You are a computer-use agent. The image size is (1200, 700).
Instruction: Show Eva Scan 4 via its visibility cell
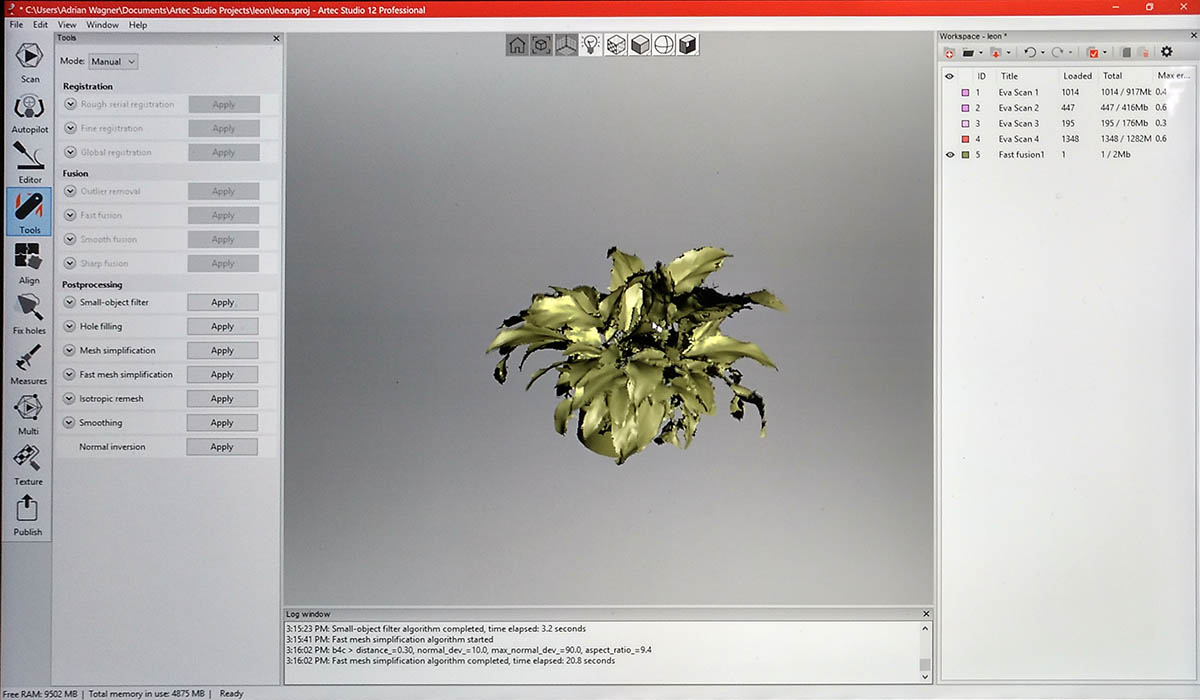pos(950,139)
